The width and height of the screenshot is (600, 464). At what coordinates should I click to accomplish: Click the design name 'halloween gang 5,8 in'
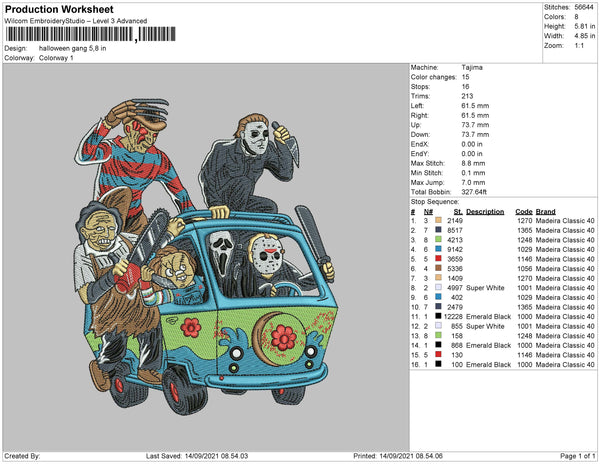(72, 49)
